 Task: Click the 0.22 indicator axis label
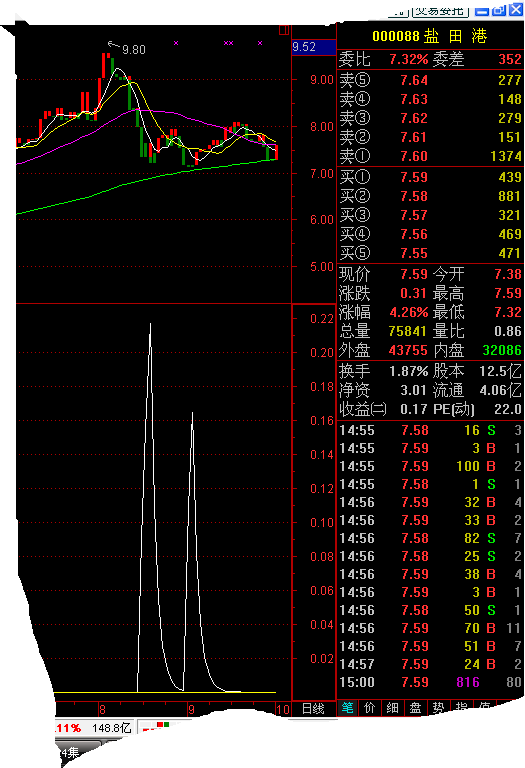322,319
